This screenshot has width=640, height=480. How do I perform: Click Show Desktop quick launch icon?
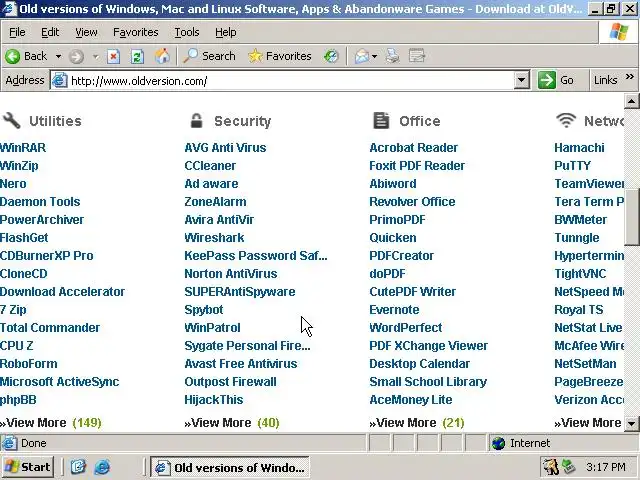pos(78,467)
